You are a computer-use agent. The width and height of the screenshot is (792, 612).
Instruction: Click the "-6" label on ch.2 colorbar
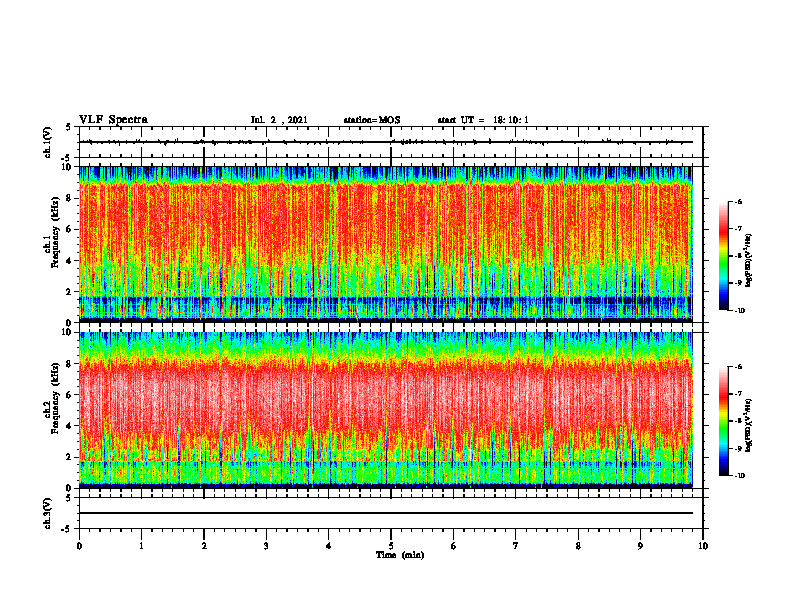(738, 367)
